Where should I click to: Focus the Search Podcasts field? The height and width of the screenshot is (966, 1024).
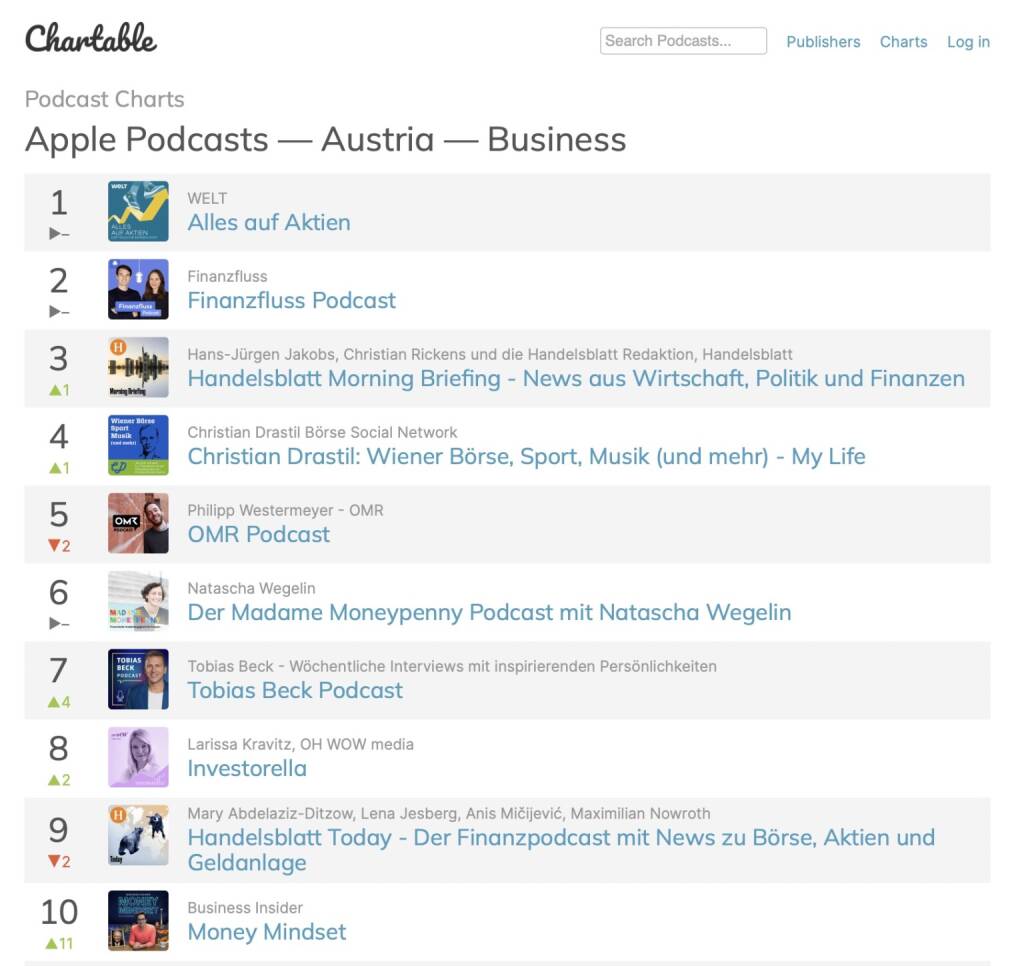coord(683,41)
